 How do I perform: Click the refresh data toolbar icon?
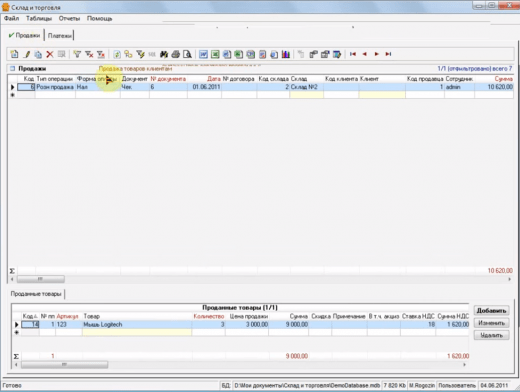click(117, 54)
